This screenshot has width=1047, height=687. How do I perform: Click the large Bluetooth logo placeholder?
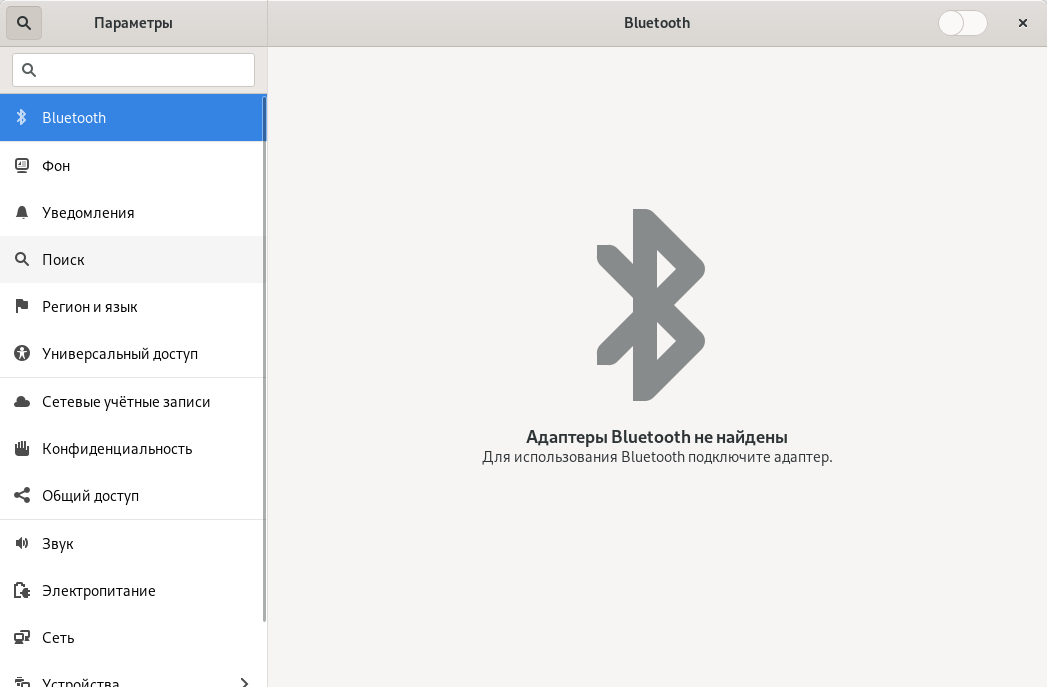651,305
